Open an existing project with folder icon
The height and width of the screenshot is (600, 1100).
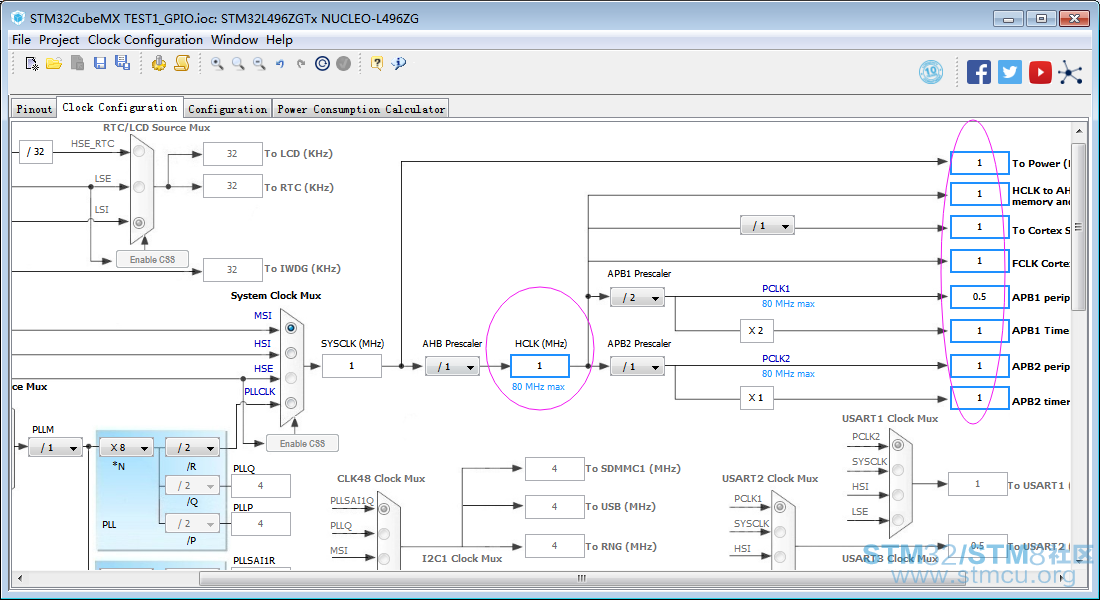(x=54, y=64)
